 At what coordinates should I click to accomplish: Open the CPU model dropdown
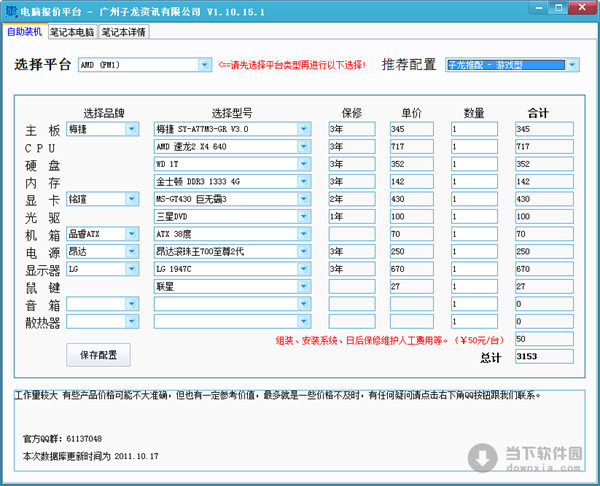(303, 147)
